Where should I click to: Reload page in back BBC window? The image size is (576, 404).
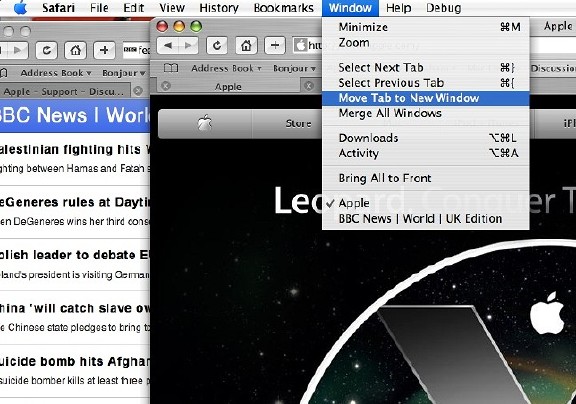(46, 50)
